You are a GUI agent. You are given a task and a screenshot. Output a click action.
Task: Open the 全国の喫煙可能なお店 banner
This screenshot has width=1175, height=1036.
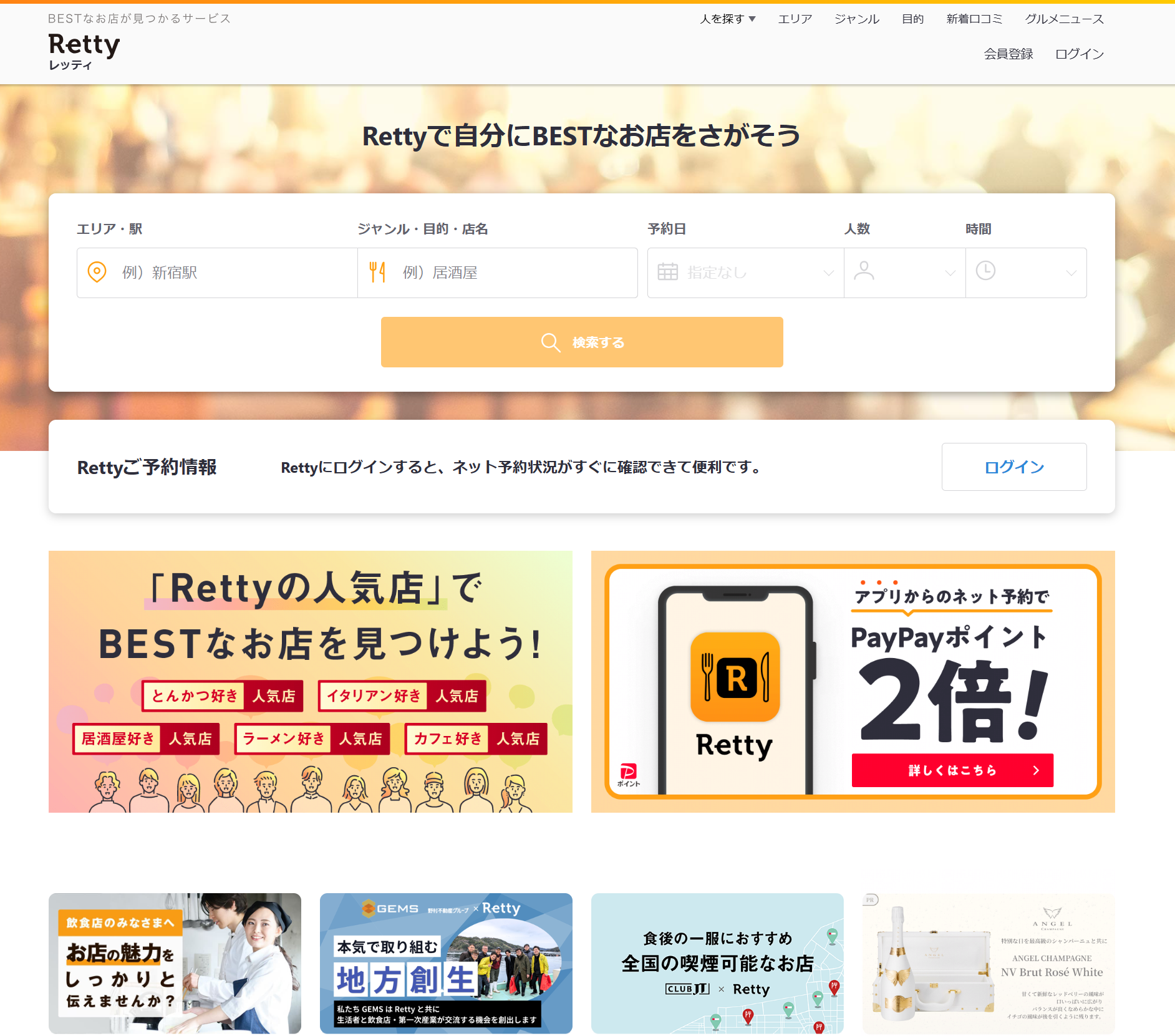pos(717,963)
